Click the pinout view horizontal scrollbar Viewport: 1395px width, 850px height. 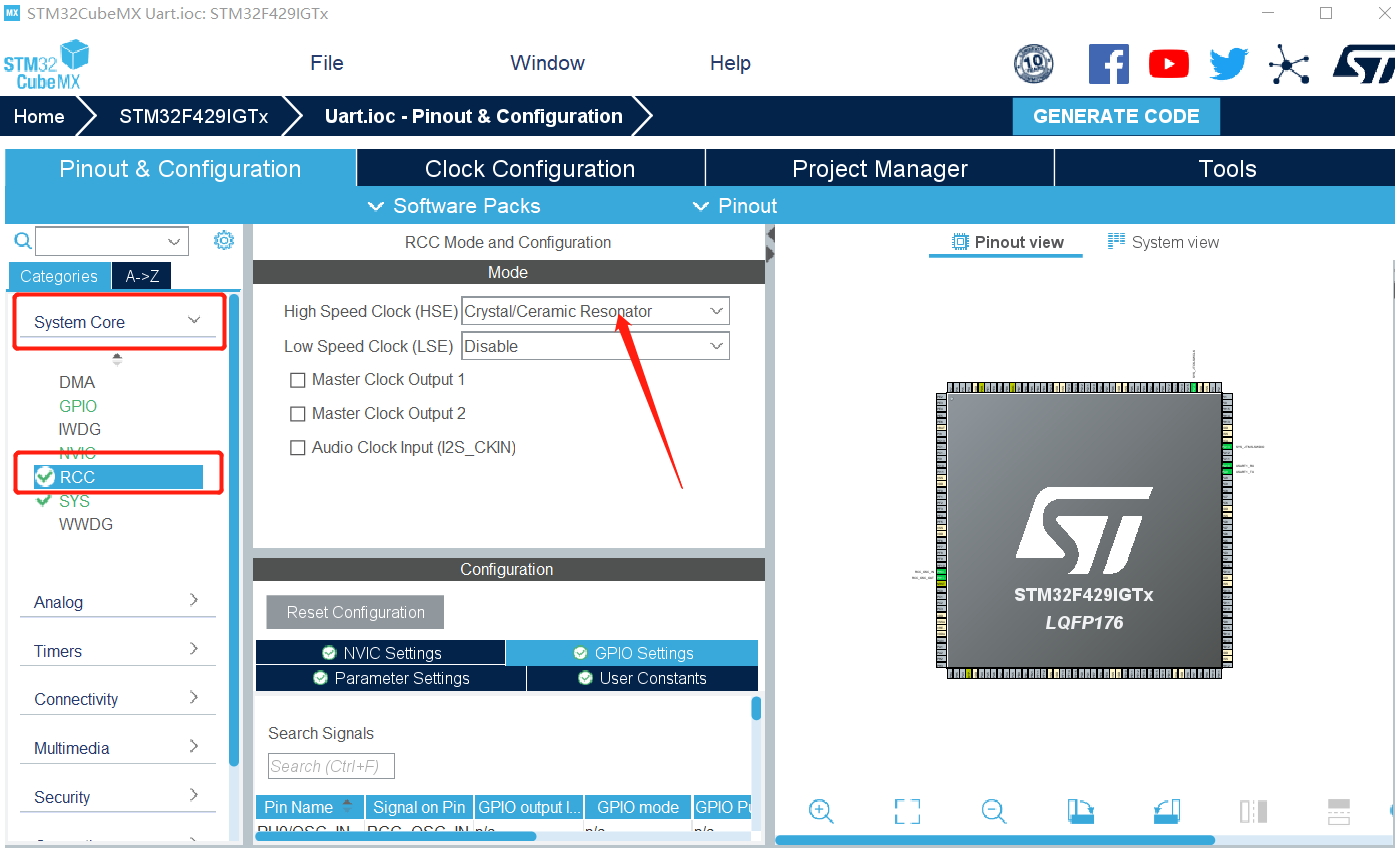(x=995, y=840)
